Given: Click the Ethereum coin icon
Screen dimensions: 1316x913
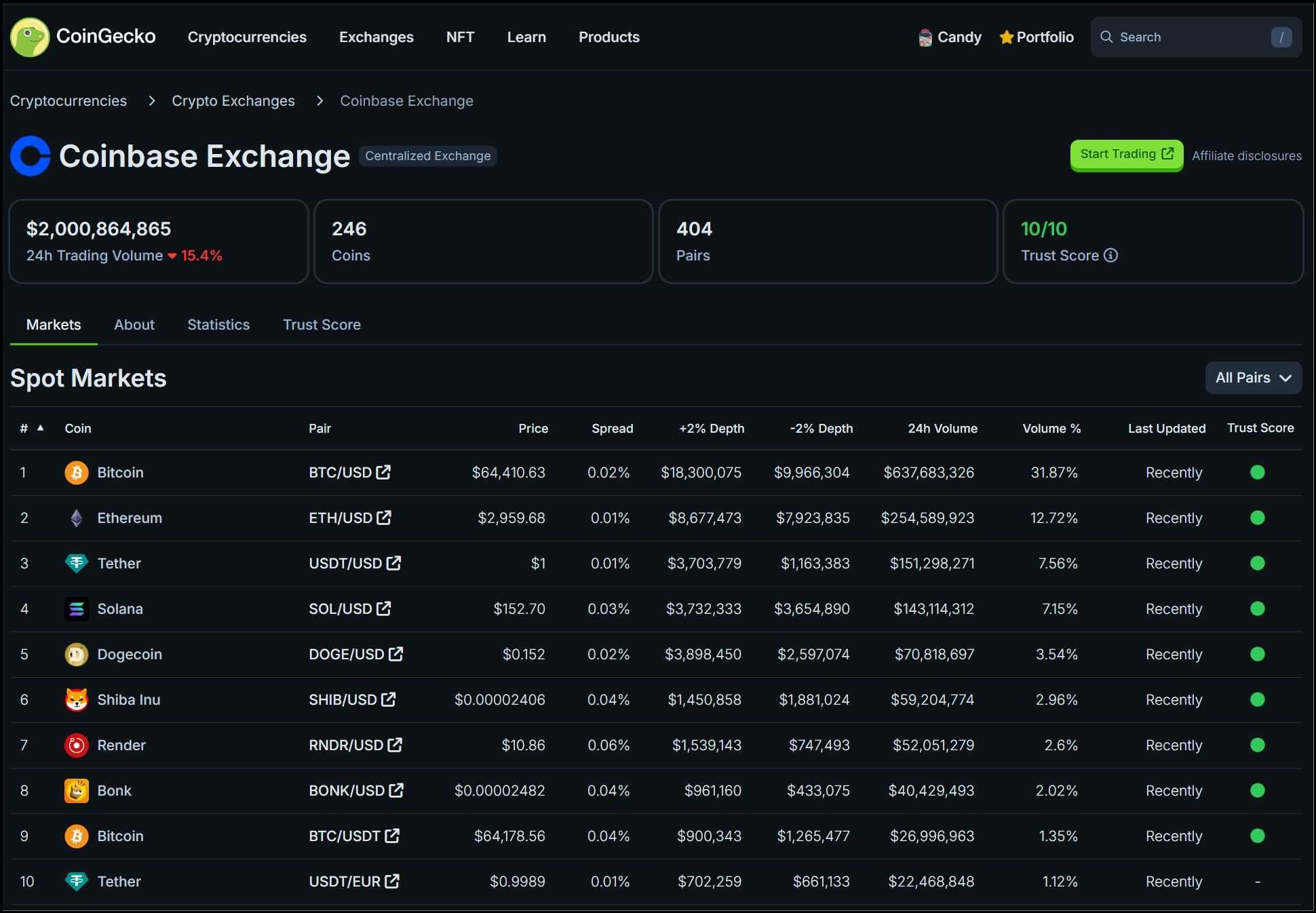Looking at the screenshot, I should pyautogui.click(x=77, y=518).
